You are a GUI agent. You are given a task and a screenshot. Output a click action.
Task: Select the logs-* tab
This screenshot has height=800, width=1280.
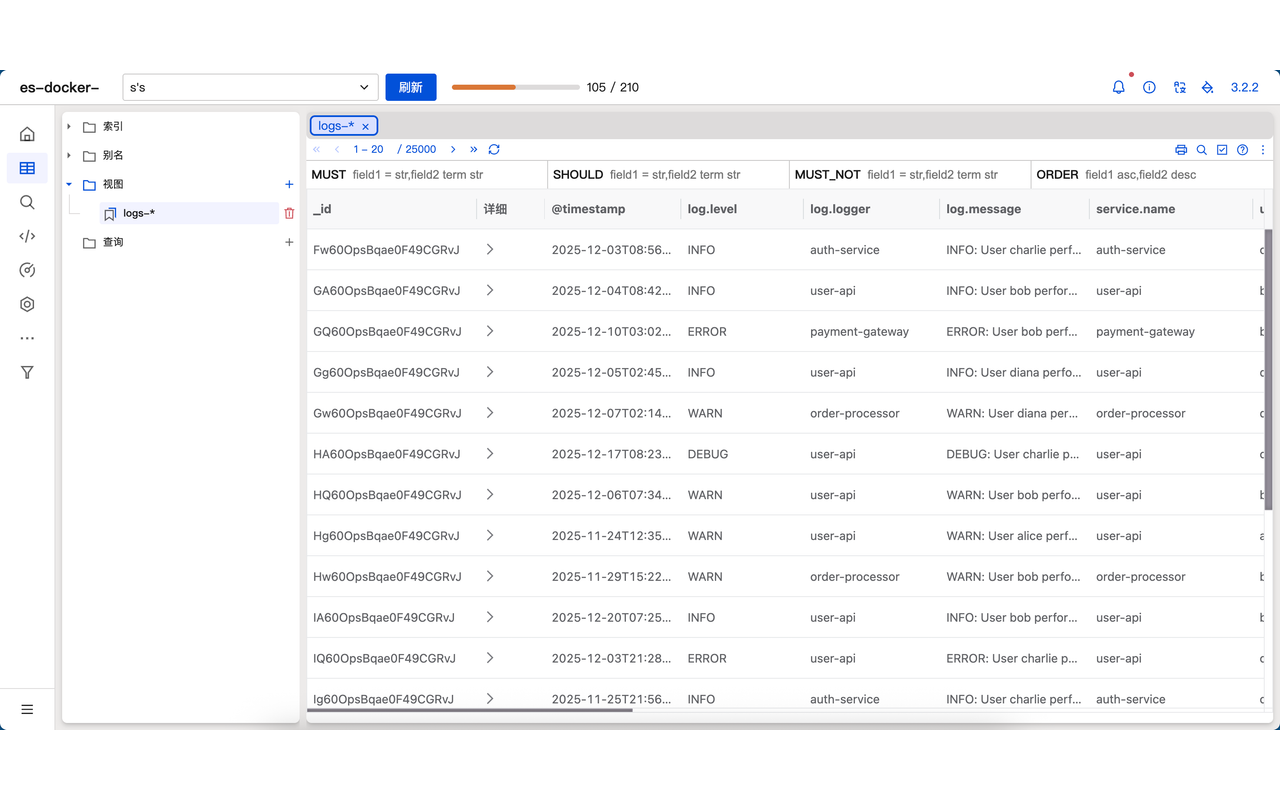tap(337, 125)
